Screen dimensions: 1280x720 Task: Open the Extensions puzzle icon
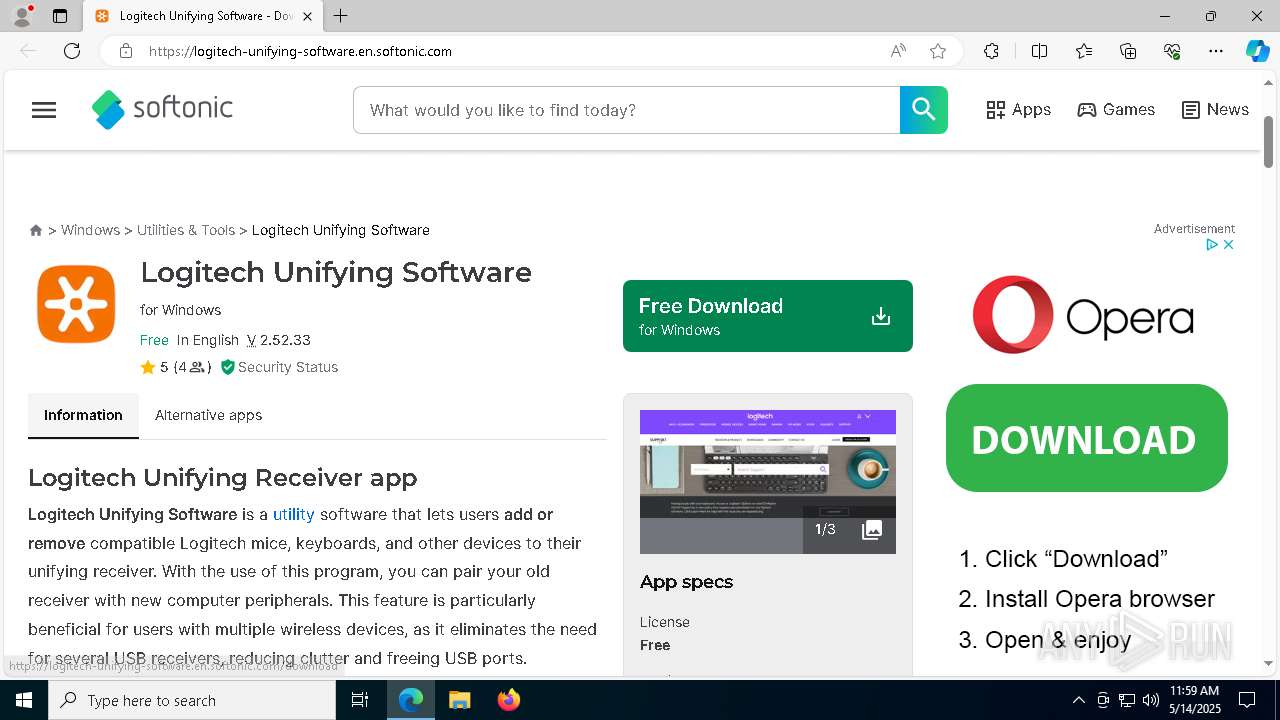point(991,51)
